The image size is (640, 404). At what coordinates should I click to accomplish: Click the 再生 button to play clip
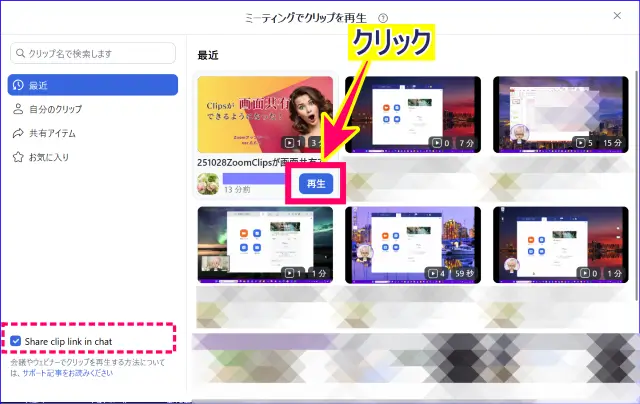tap(316, 184)
